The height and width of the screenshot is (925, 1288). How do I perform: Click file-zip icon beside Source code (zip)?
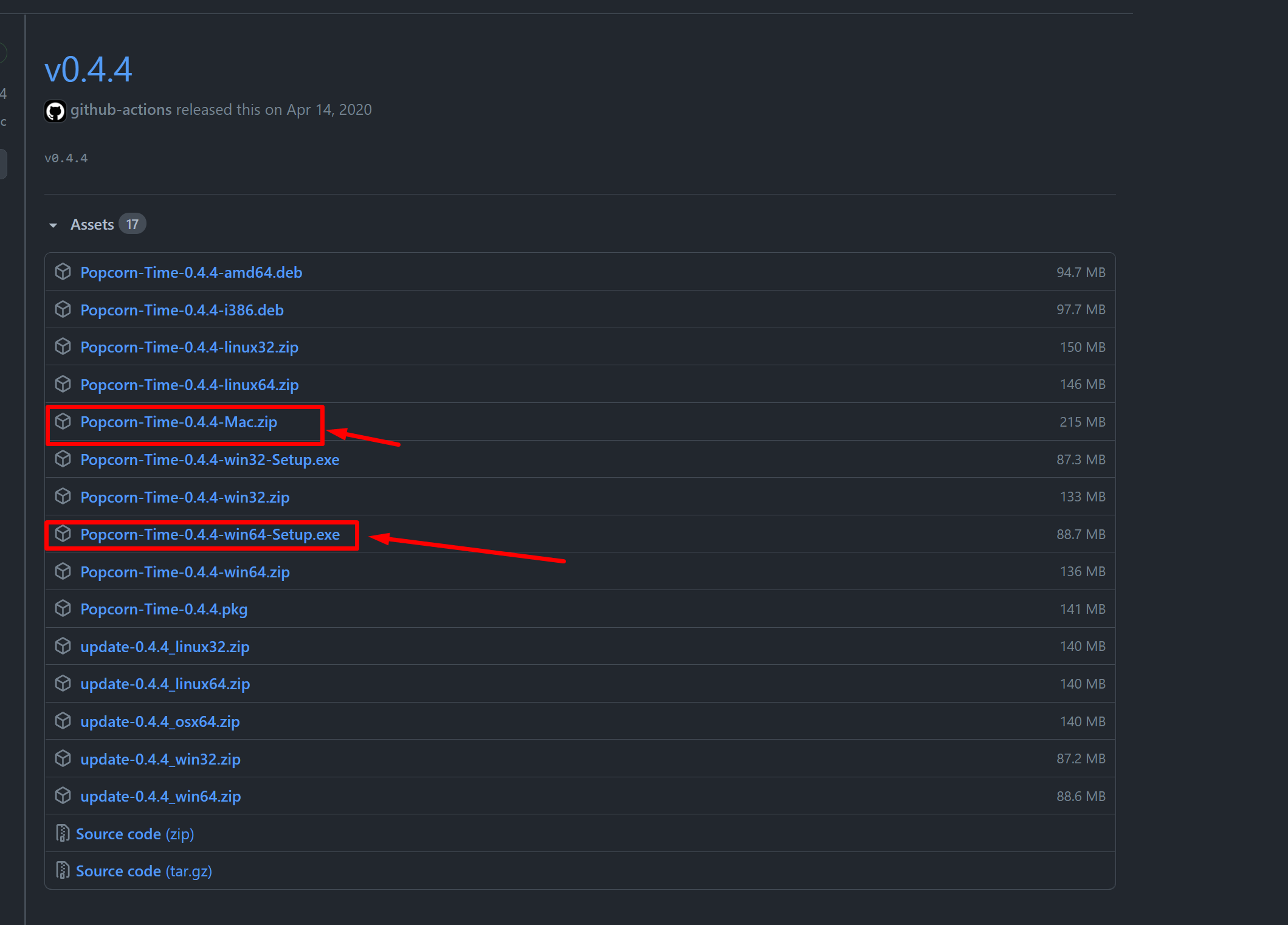[x=63, y=833]
